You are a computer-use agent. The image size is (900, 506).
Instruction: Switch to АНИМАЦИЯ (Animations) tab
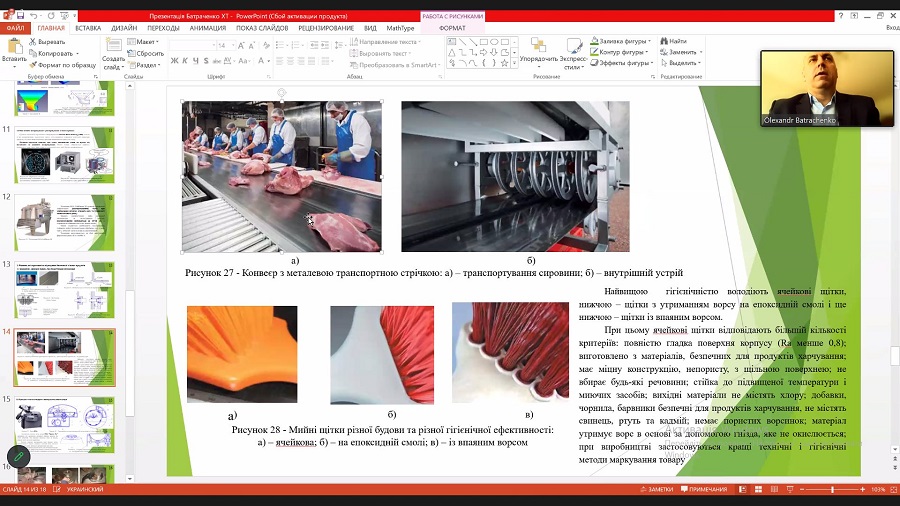click(x=208, y=28)
